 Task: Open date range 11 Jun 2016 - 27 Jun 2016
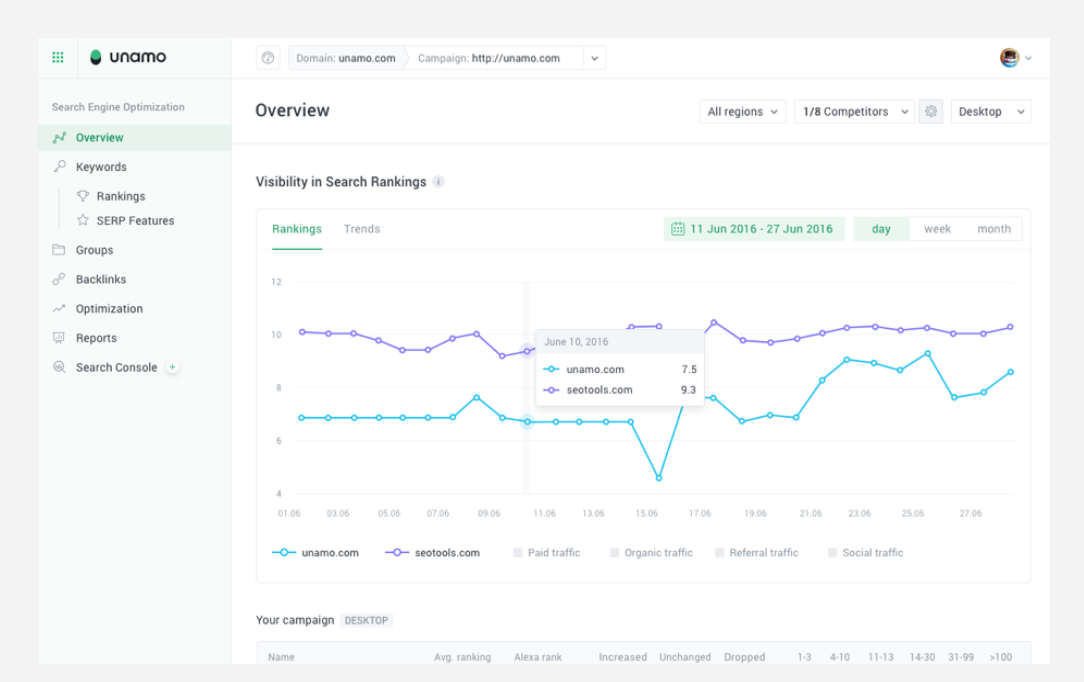754,229
